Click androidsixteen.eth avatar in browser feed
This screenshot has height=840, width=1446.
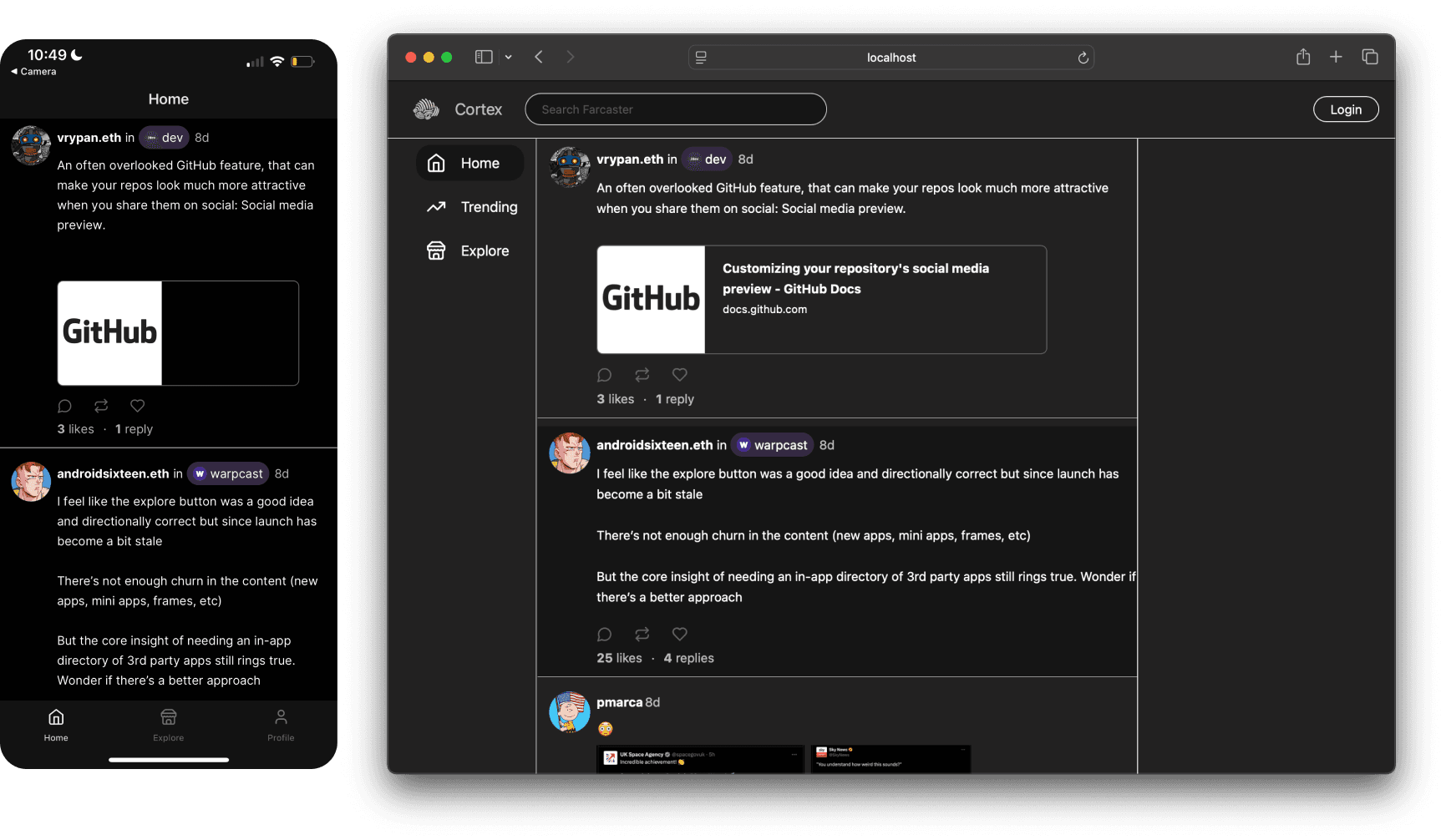click(570, 453)
